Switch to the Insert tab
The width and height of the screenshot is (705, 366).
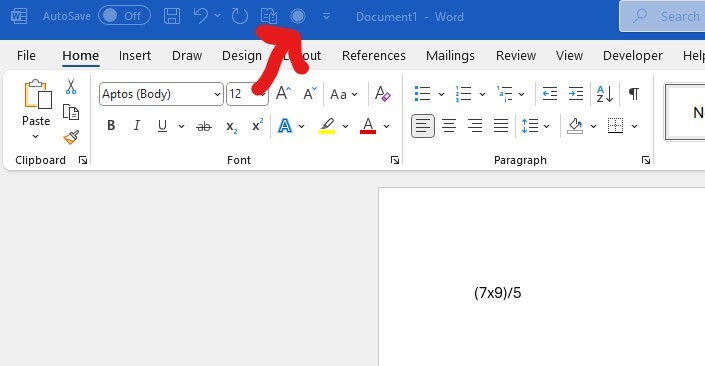tap(134, 56)
